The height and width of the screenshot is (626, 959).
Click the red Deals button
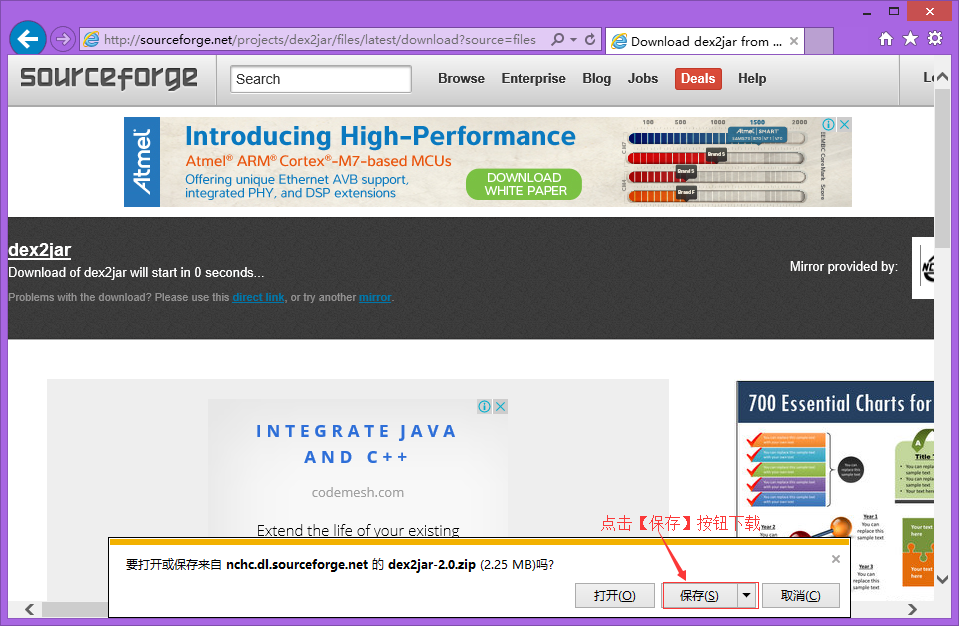698,78
